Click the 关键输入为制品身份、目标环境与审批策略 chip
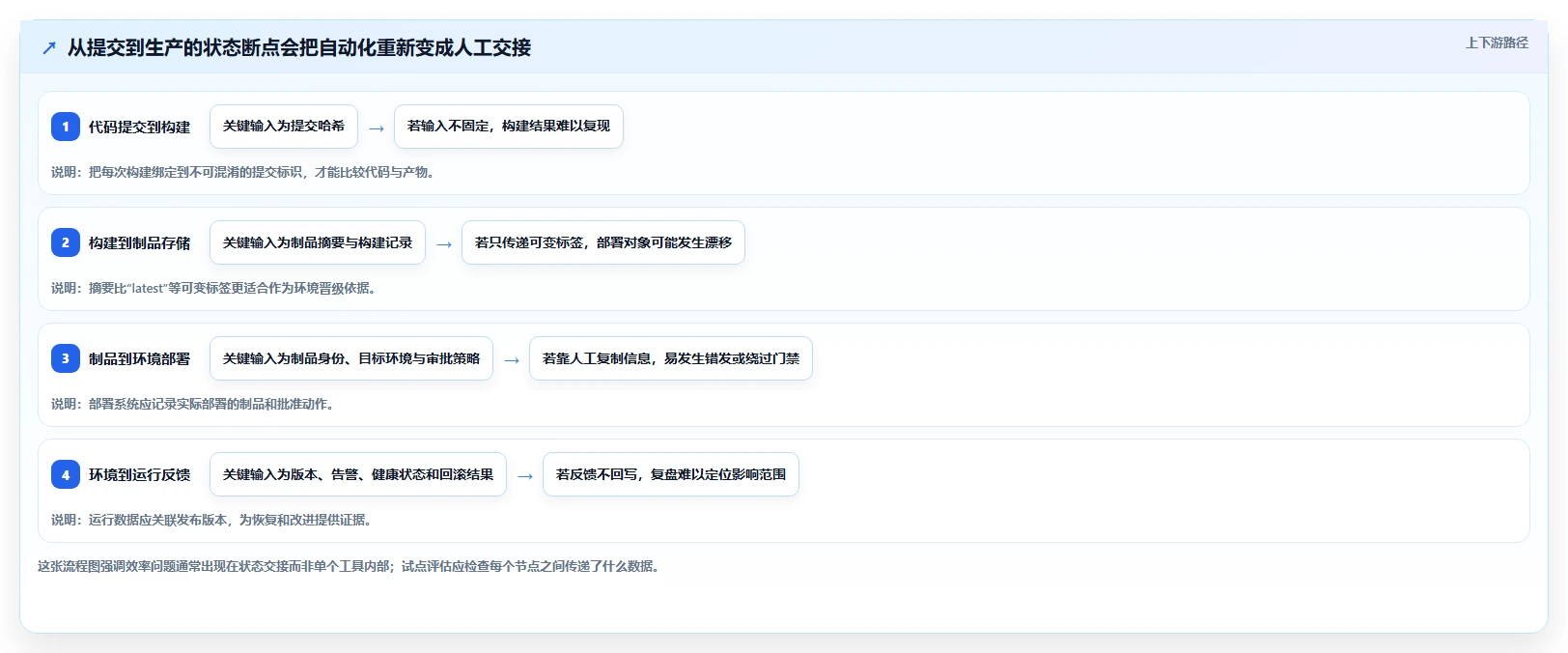This screenshot has height=653, width=1568. [351, 358]
